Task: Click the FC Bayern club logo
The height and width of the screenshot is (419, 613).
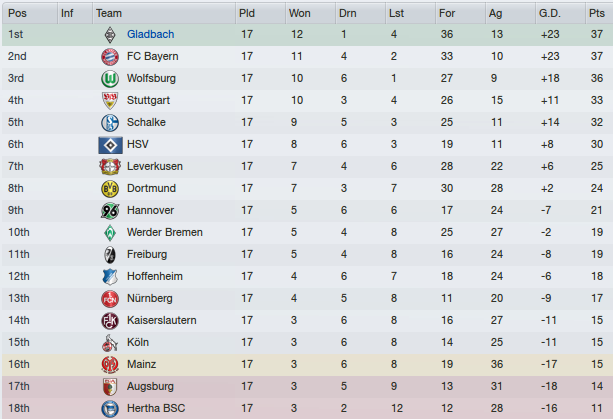Action: click(110, 57)
